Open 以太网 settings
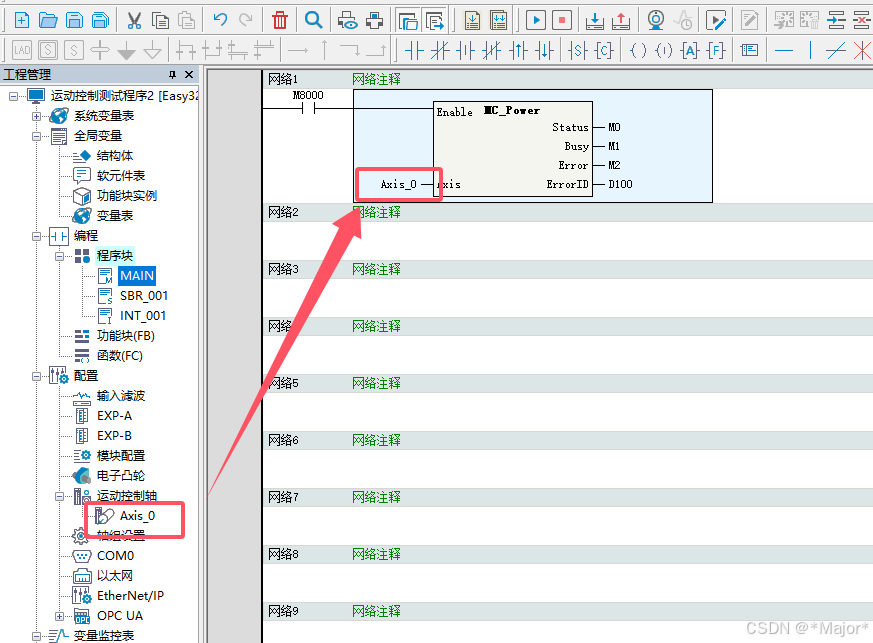 point(114,576)
